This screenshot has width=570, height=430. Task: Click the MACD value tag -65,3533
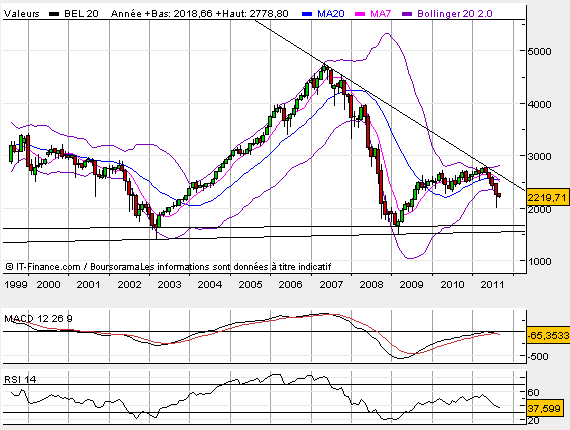click(x=548, y=335)
